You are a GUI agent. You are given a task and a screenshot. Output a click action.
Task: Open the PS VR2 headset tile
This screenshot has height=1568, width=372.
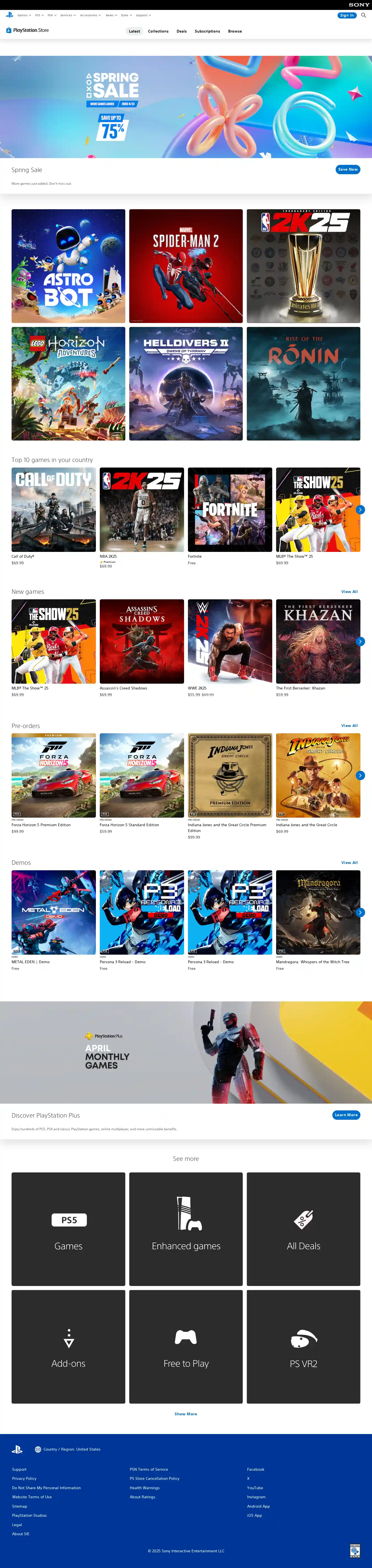(x=303, y=1346)
